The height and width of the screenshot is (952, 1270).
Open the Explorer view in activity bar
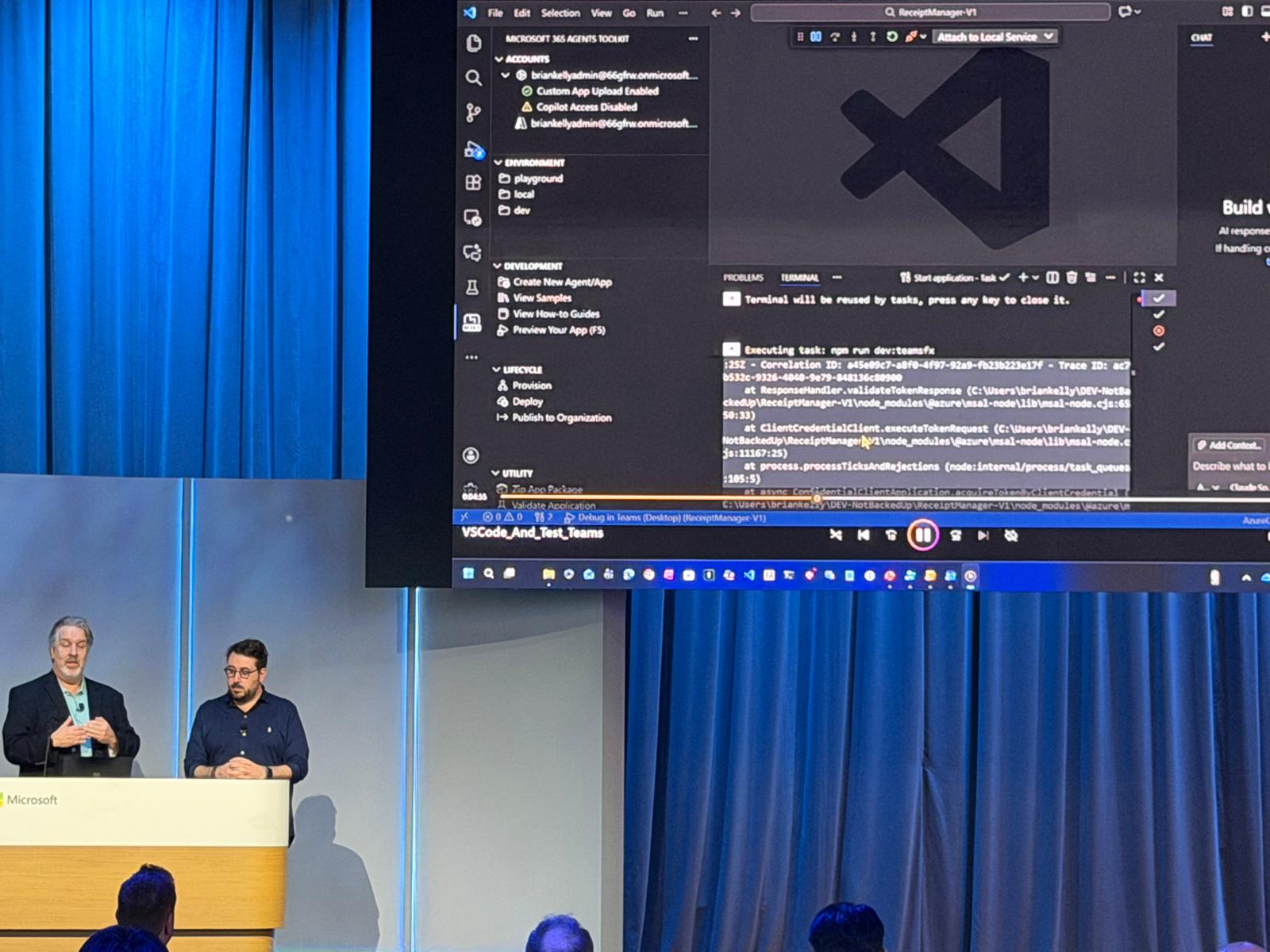pyautogui.click(x=473, y=43)
